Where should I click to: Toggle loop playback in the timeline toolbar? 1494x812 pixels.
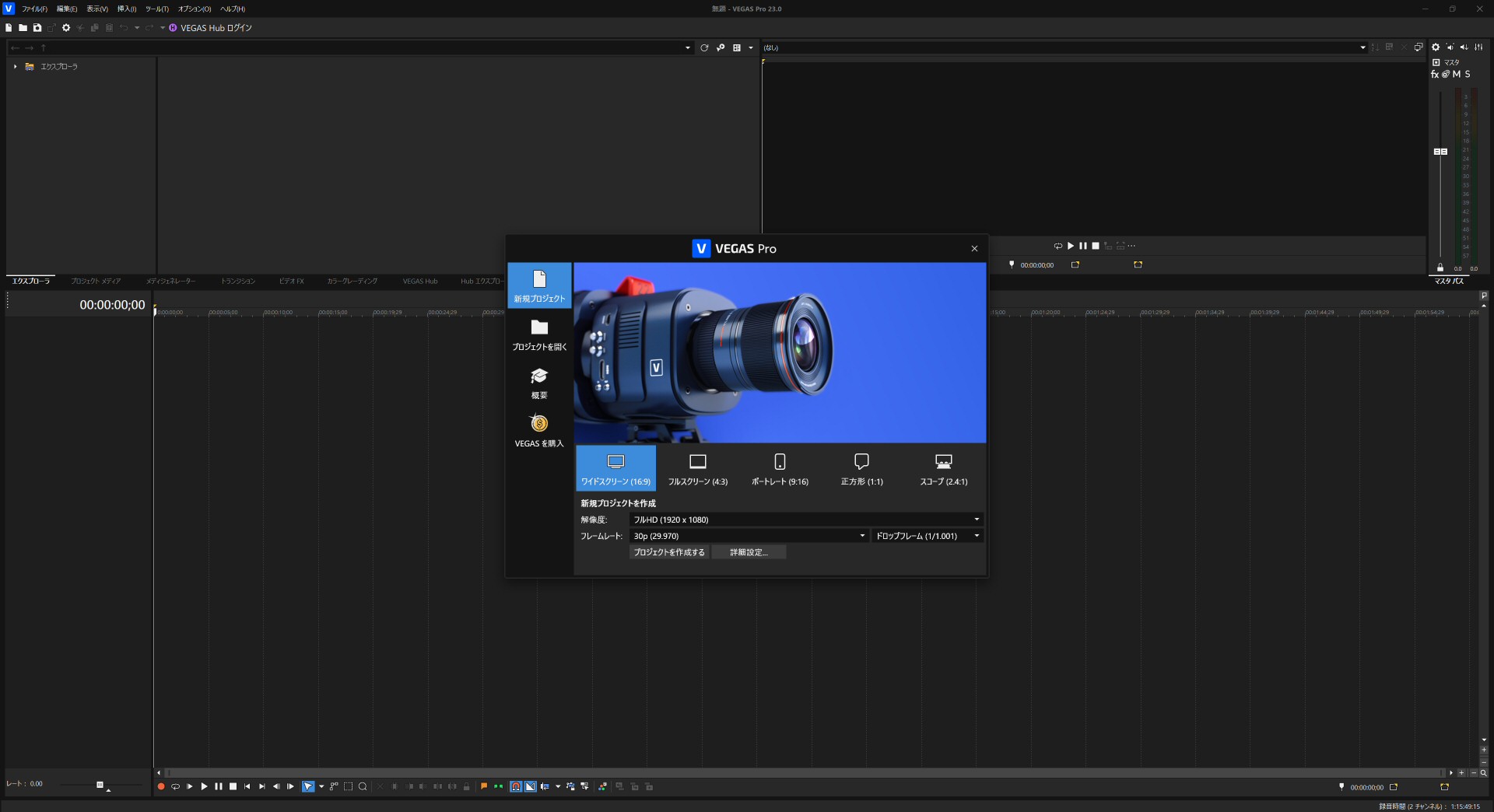pyautogui.click(x=175, y=786)
